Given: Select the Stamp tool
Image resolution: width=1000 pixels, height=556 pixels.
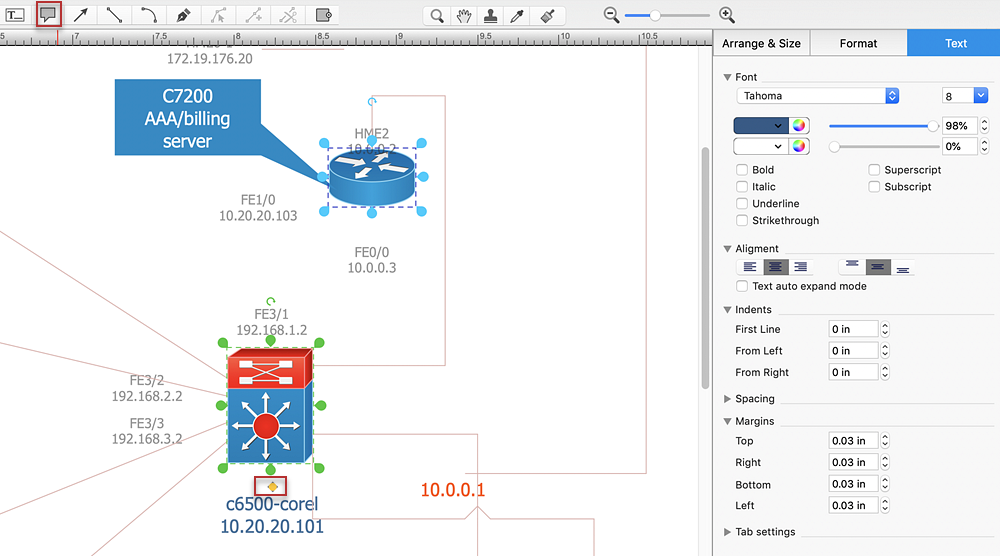Looking at the screenshot, I should coord(490,15).
